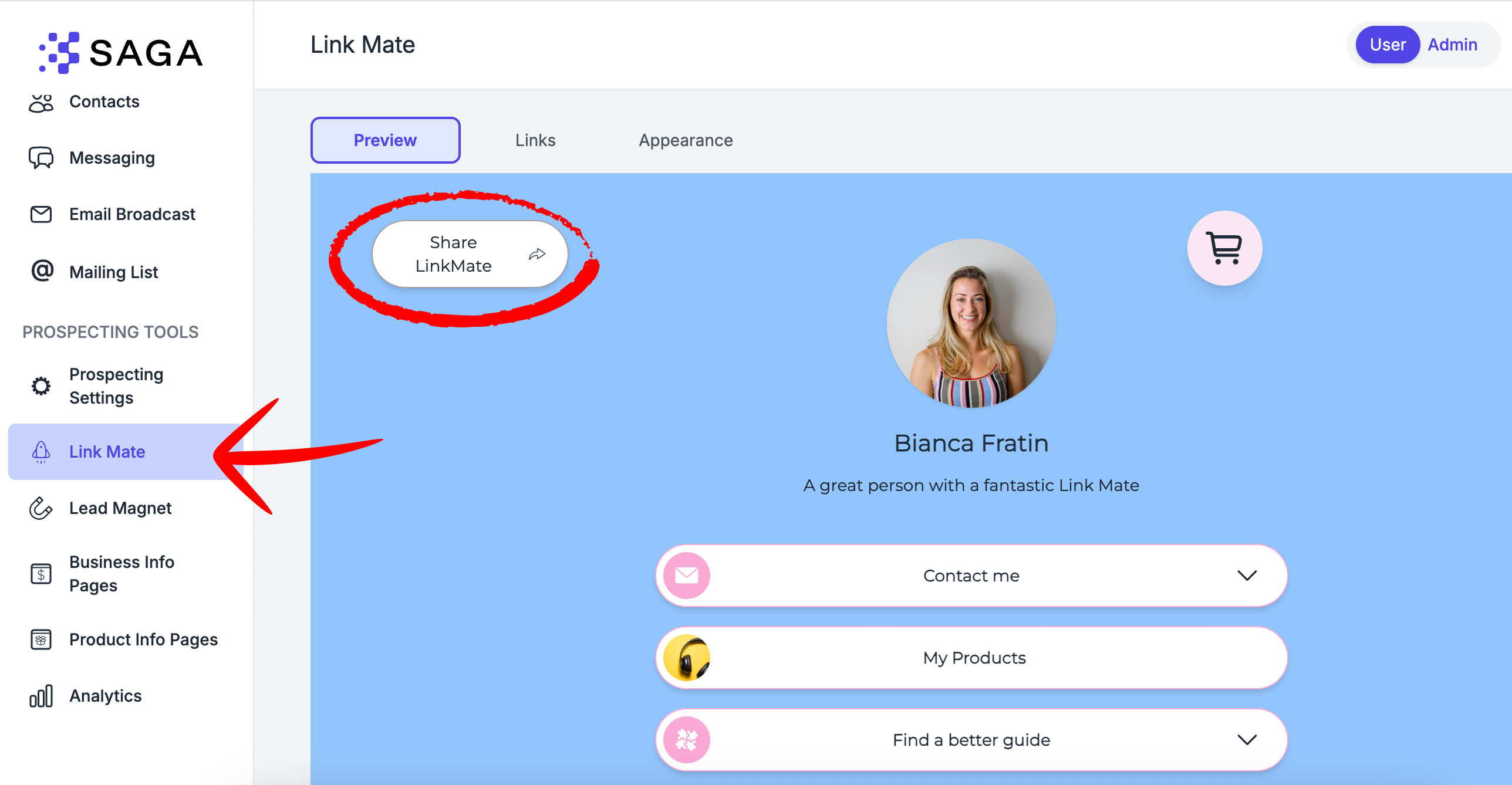
Task: Click the Email Broadcast envelope icon
Action: (41, 214)
